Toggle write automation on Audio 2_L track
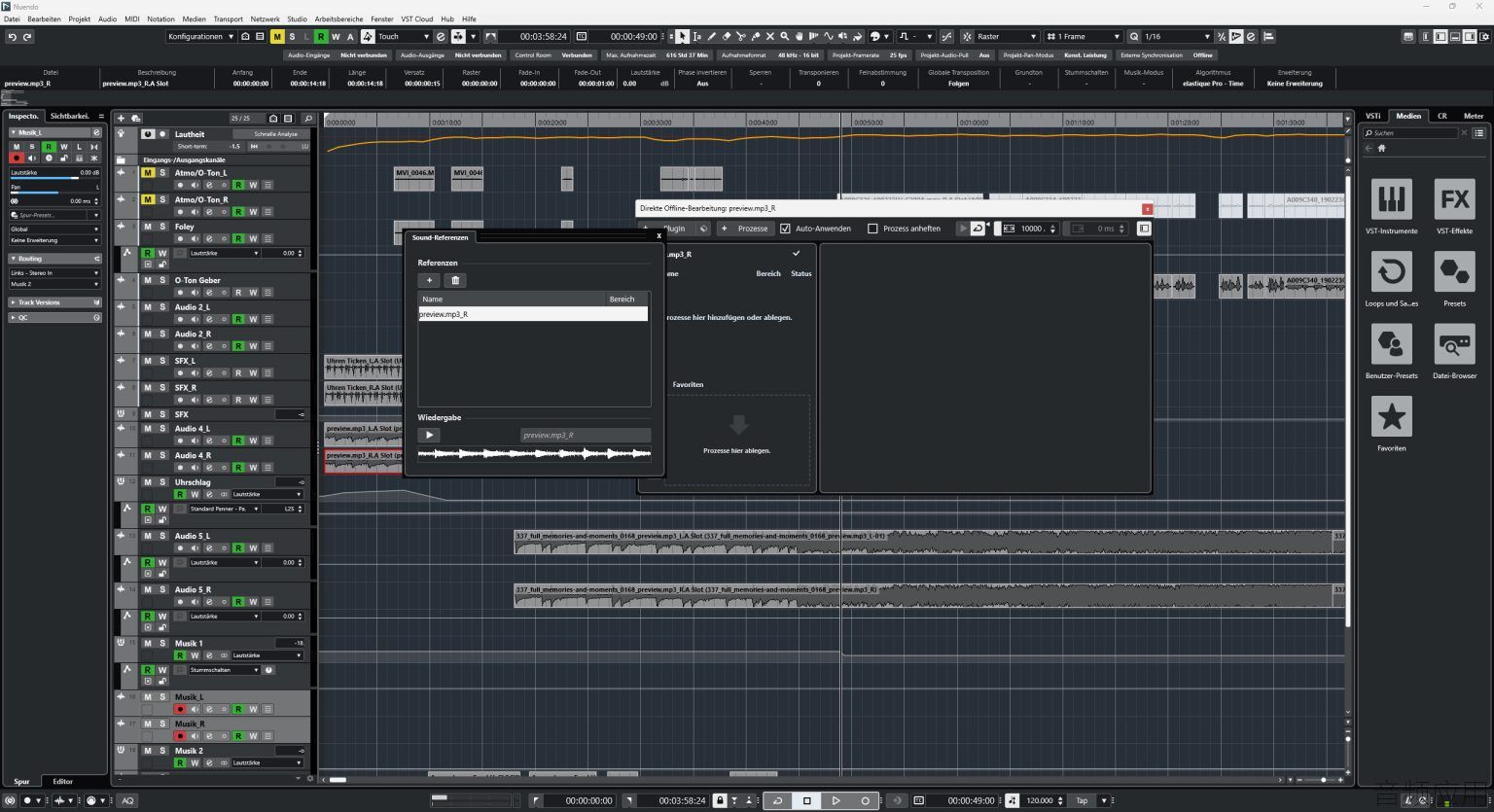This screenshot has width=1494, height=812. pyautogui.click(x=253, y=319)
